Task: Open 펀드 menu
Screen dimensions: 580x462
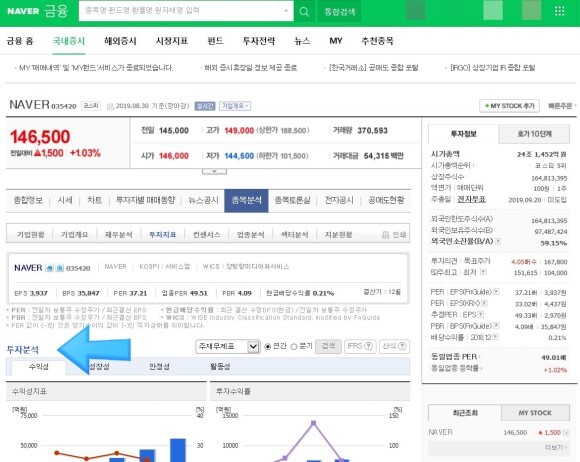Action: coord(215,41)
